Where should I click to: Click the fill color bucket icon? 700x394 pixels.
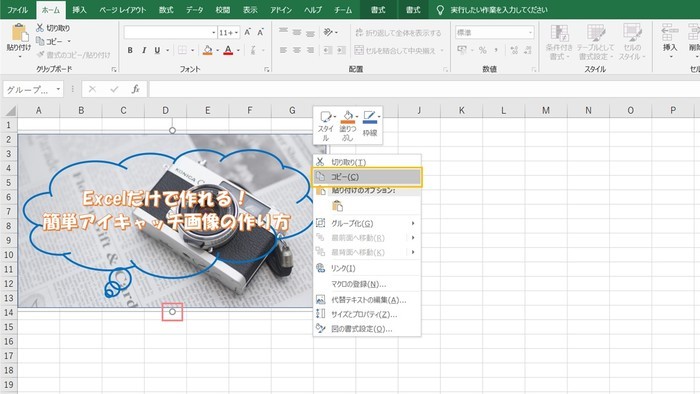pyautogui.click(x=207, y=50)
